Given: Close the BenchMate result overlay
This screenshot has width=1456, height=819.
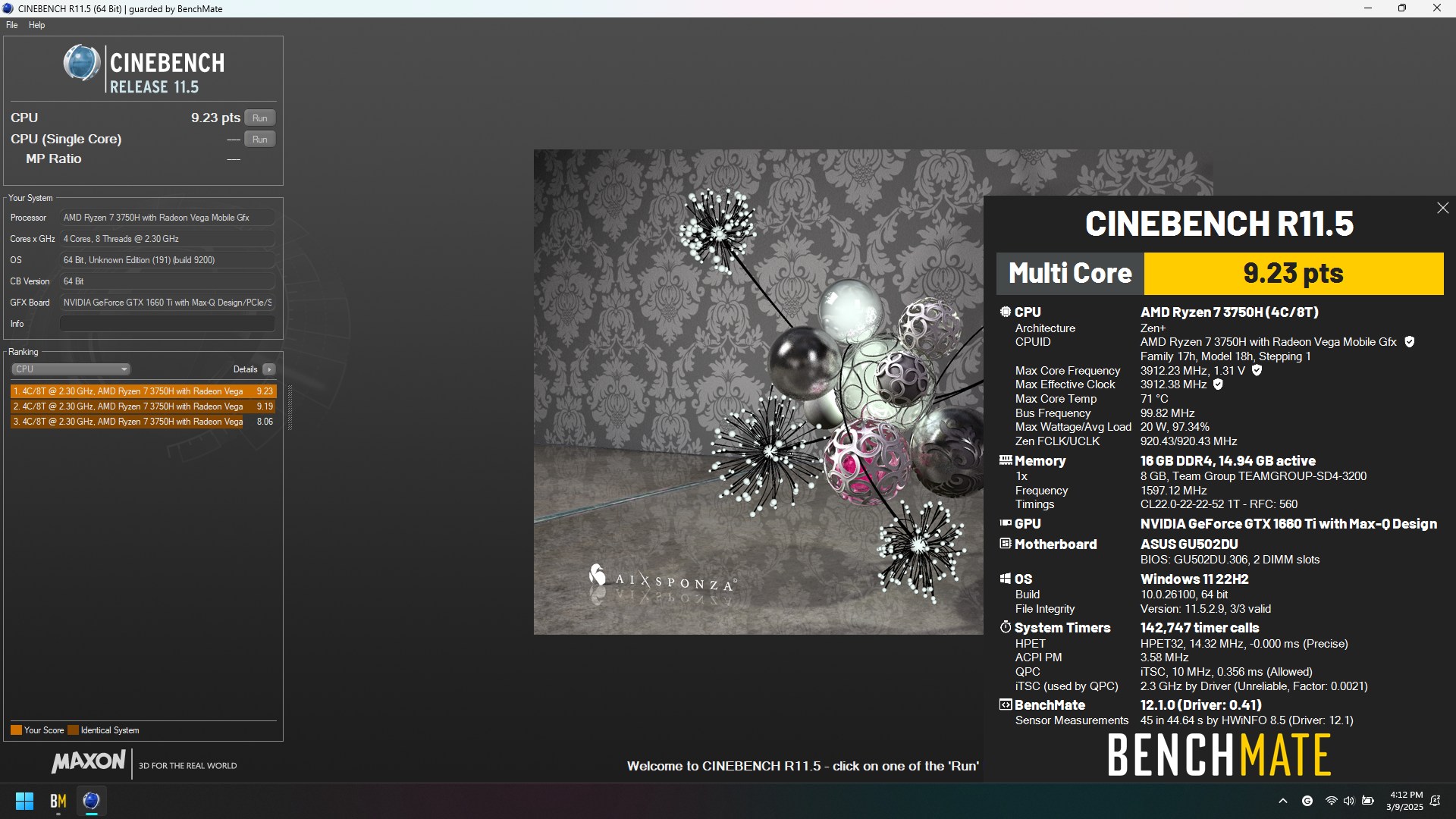Looking at the screenshot, I should click(x=1442, y=208).
